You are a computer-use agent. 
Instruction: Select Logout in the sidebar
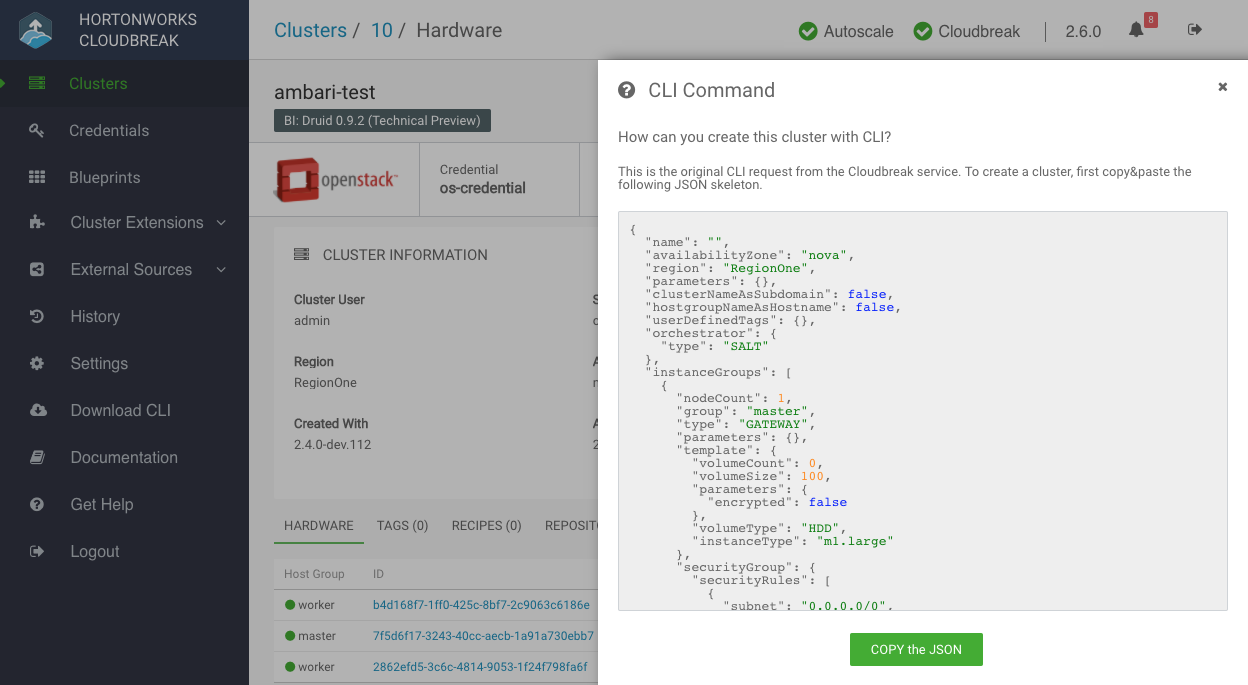point(95,551)
